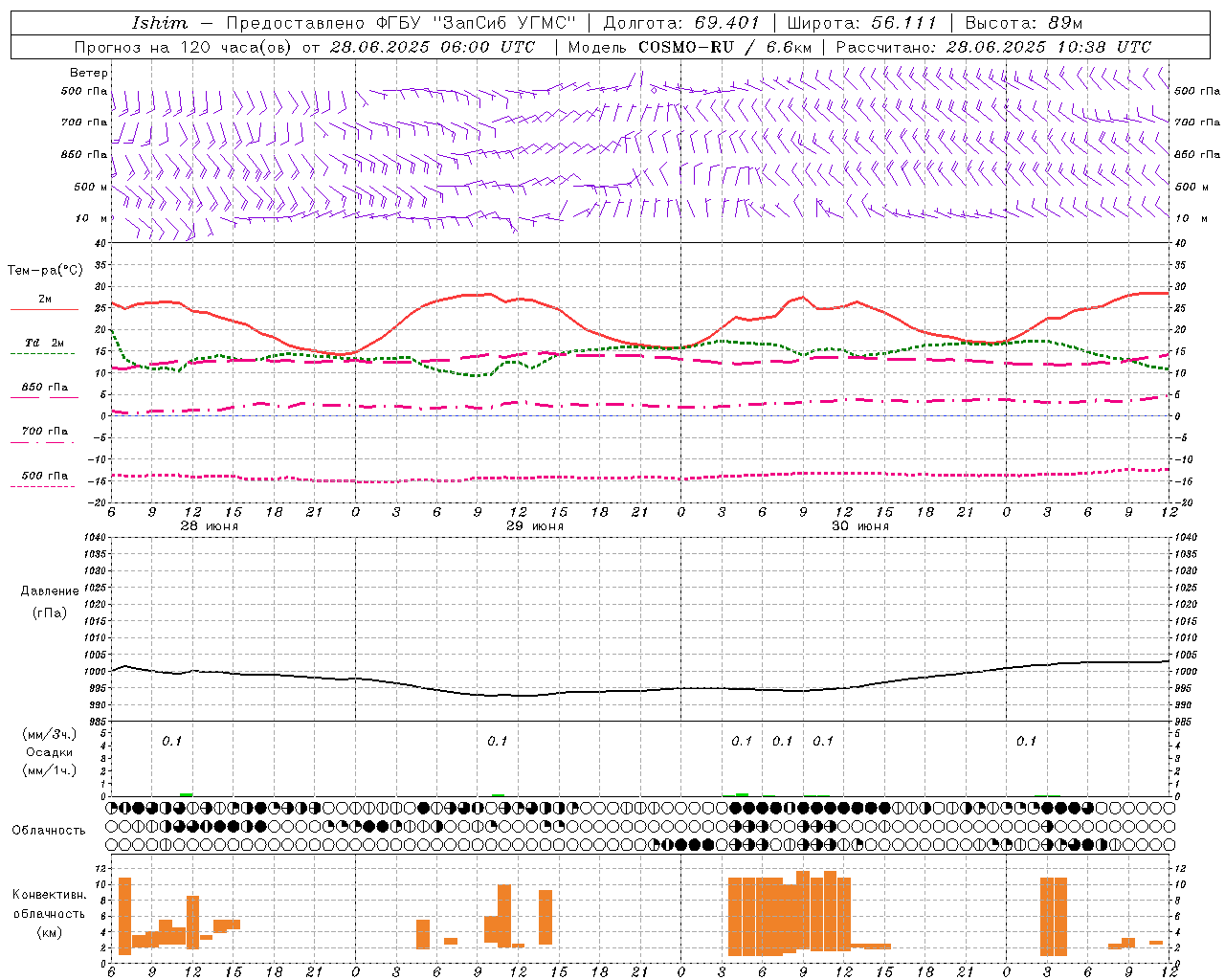Click the "(мм/3ч.)" precipitation unit label
The height and width of the screenshot is (980, 1225).
(x=50, y=734)
